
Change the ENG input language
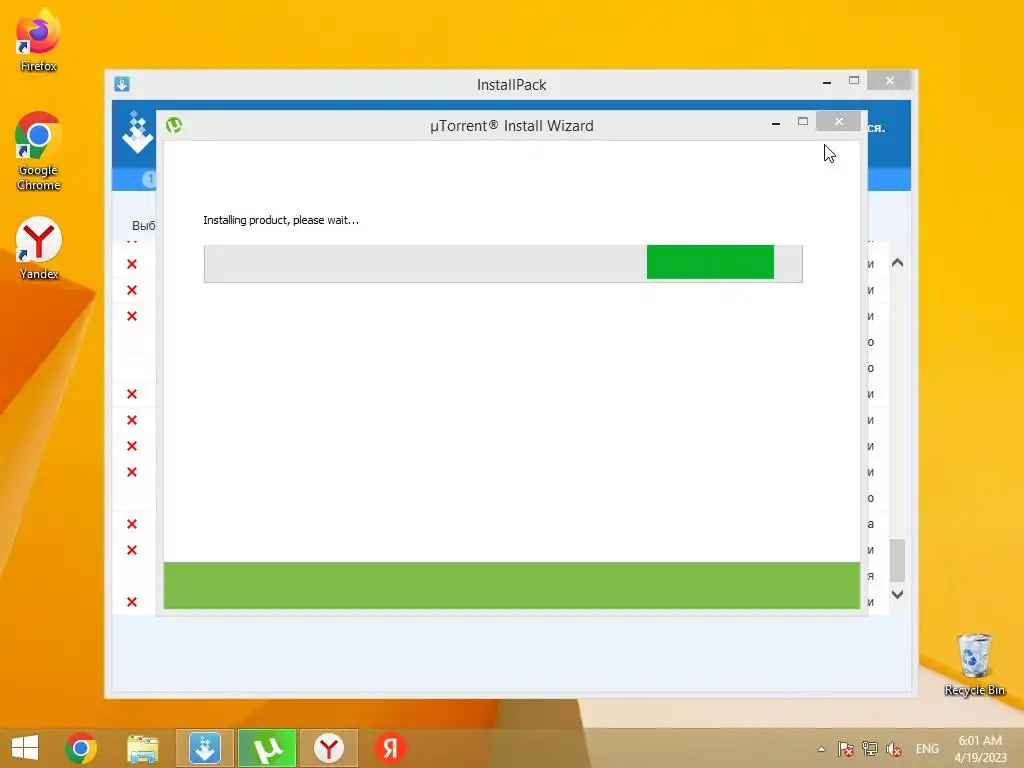click(927, 749)
